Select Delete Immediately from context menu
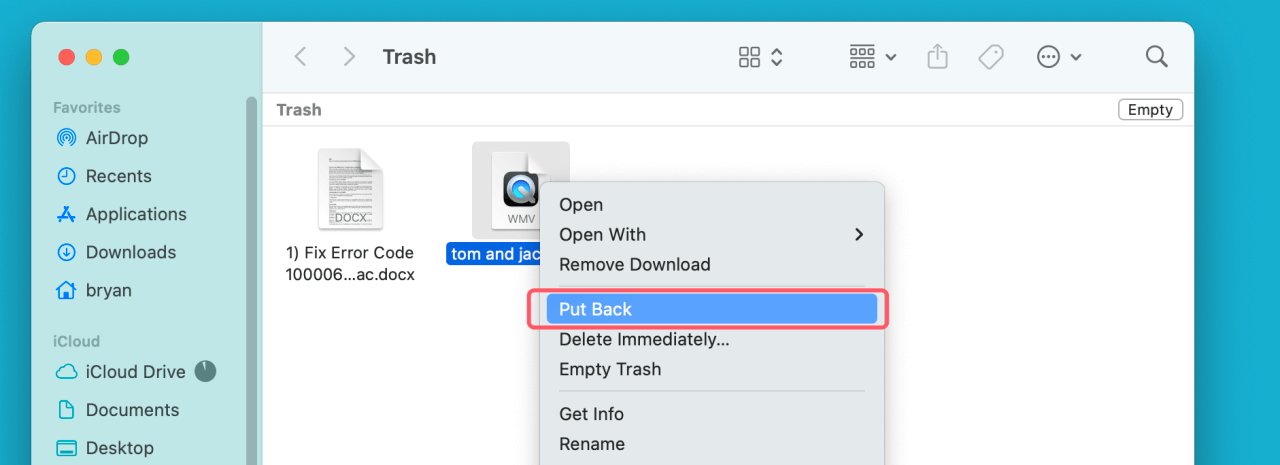Screen dimensions: 1280x465 point(644,339)
